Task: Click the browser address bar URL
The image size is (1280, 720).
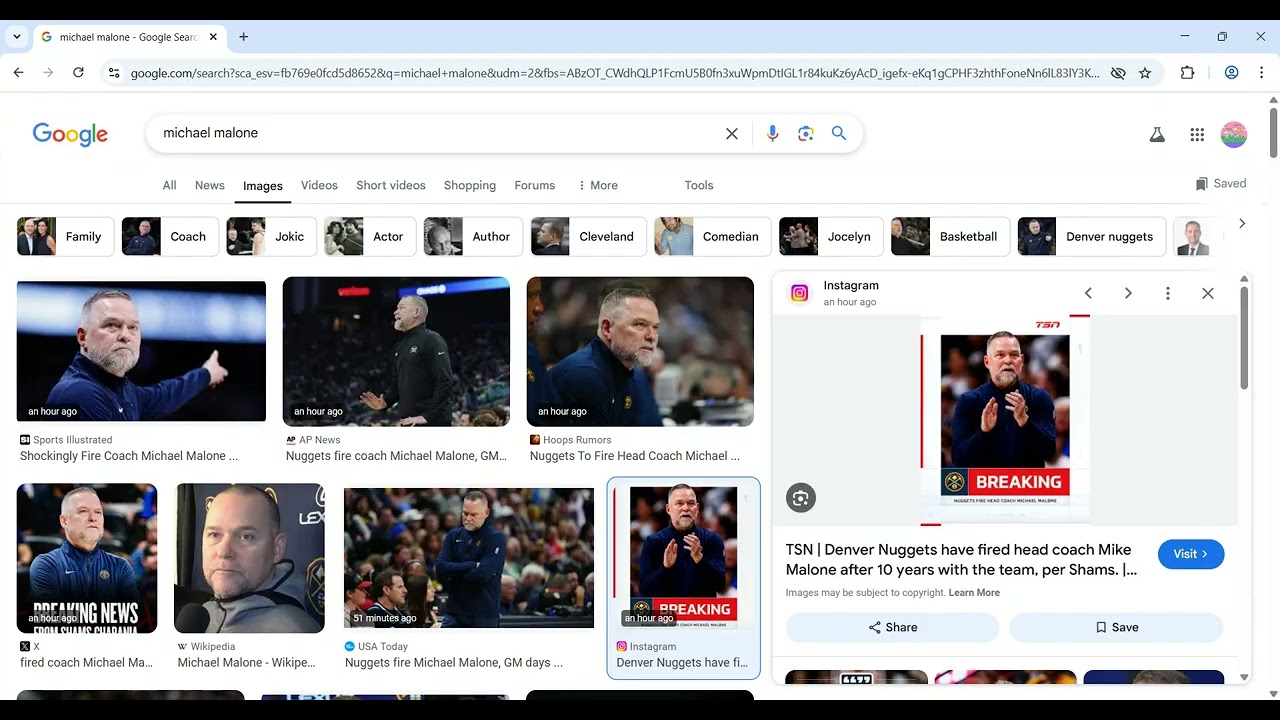Action: click(615, 73)
